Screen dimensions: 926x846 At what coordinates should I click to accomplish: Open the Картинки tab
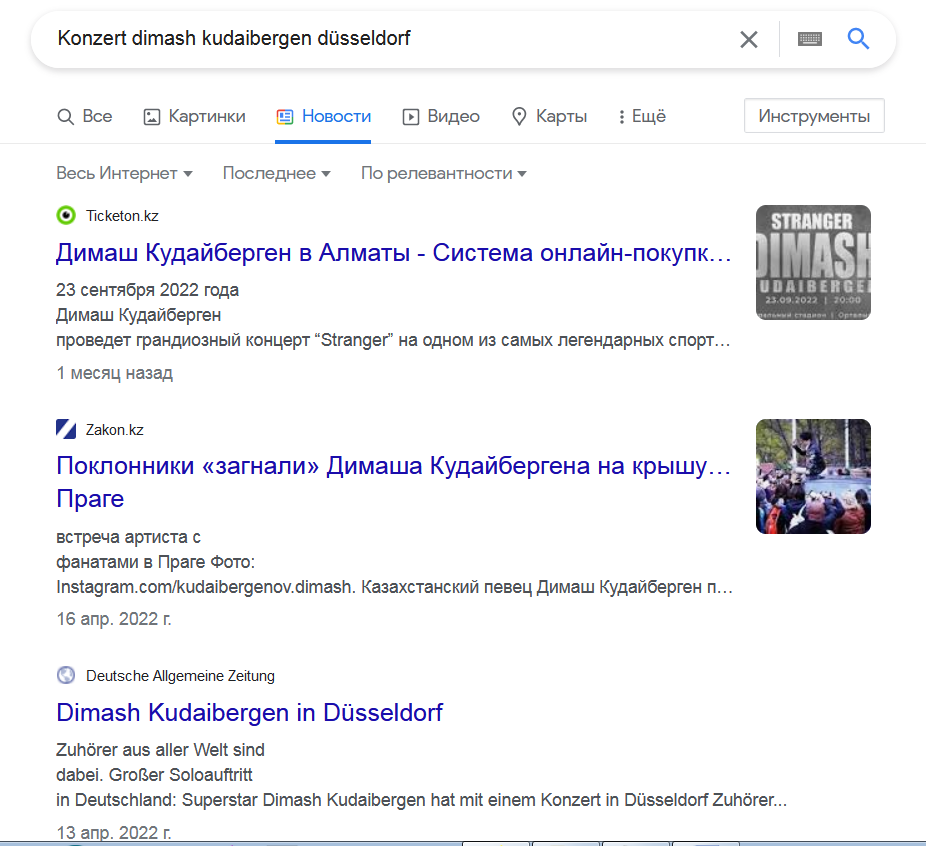195,116
